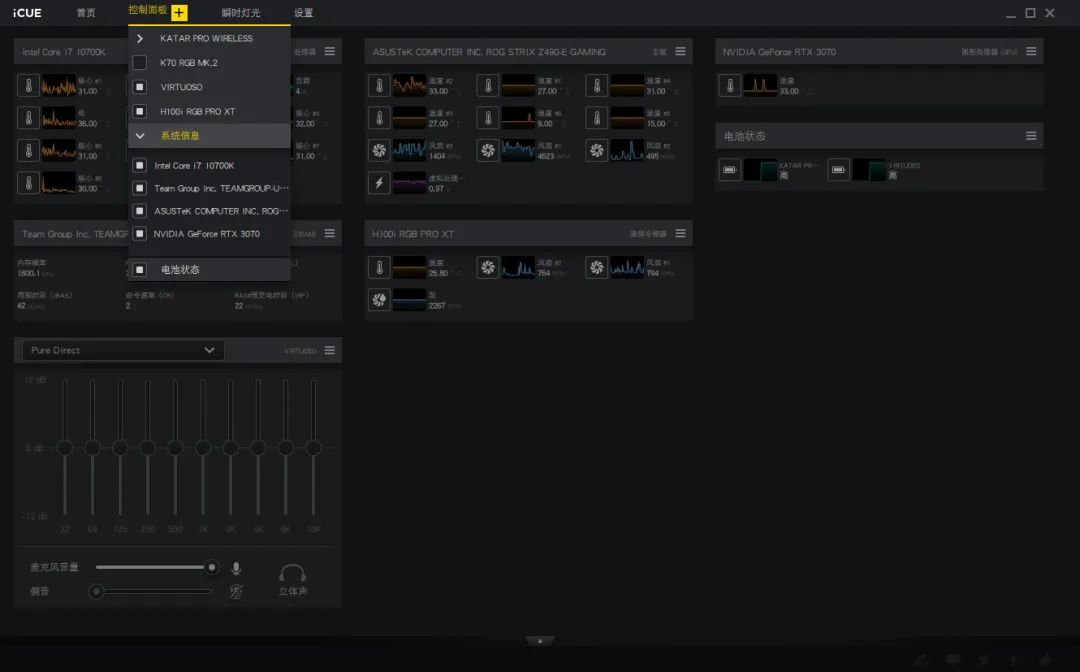This screenshot has height=672, width=1080.
Task: Open the NVIDIA GeForce panel hamburger menu
Action: pyautogui.click(x=1031, y=52)
